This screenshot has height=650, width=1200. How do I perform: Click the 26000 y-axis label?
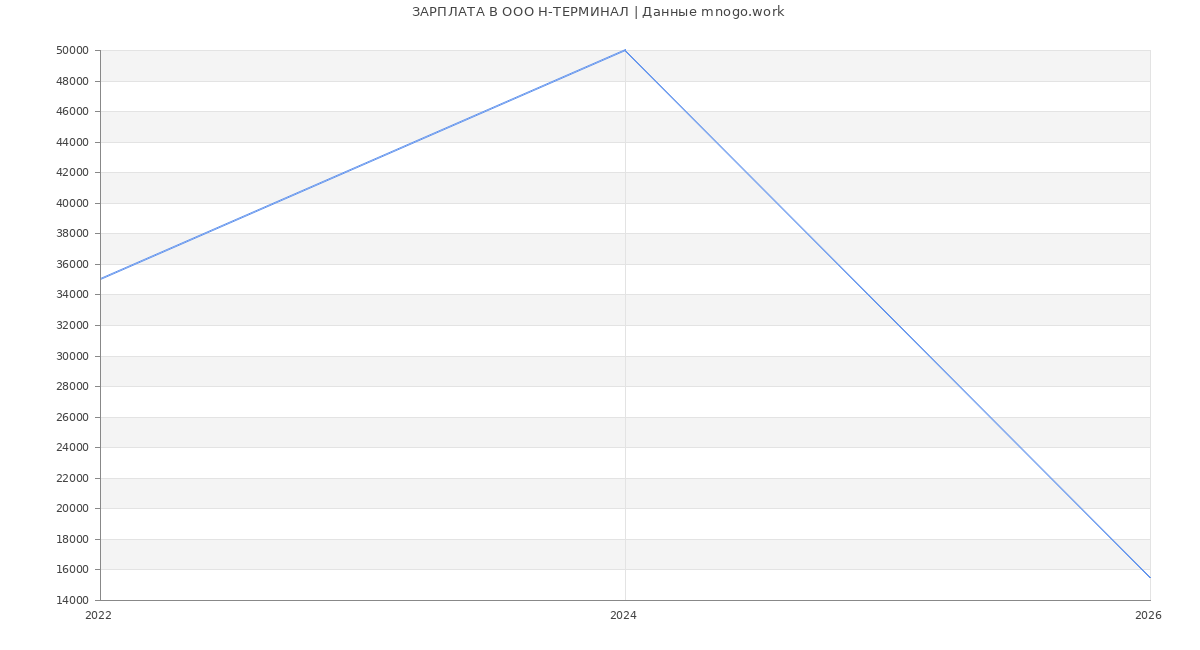pos(73,417)
